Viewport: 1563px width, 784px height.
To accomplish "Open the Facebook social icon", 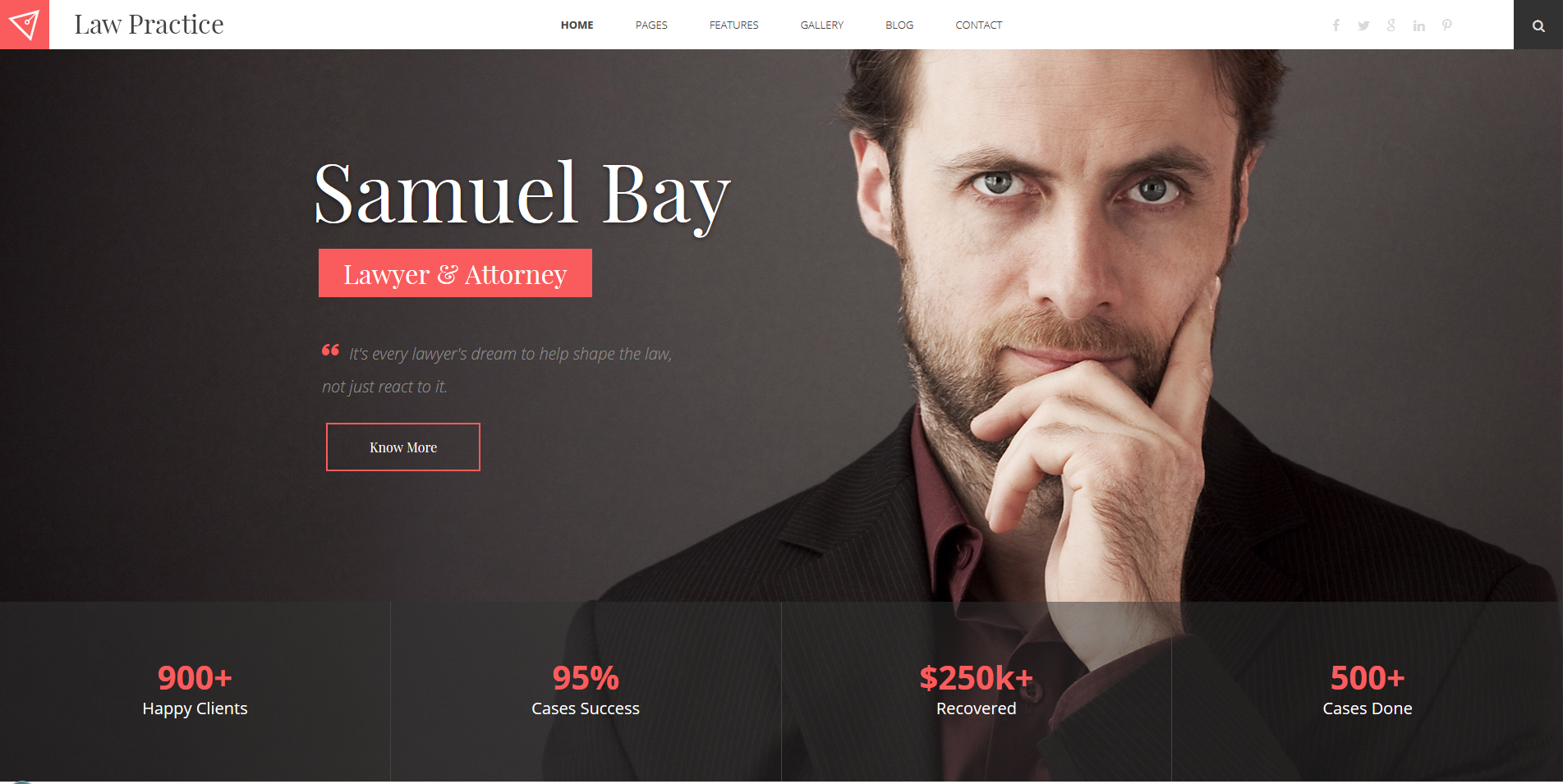I will point(1336,25).
